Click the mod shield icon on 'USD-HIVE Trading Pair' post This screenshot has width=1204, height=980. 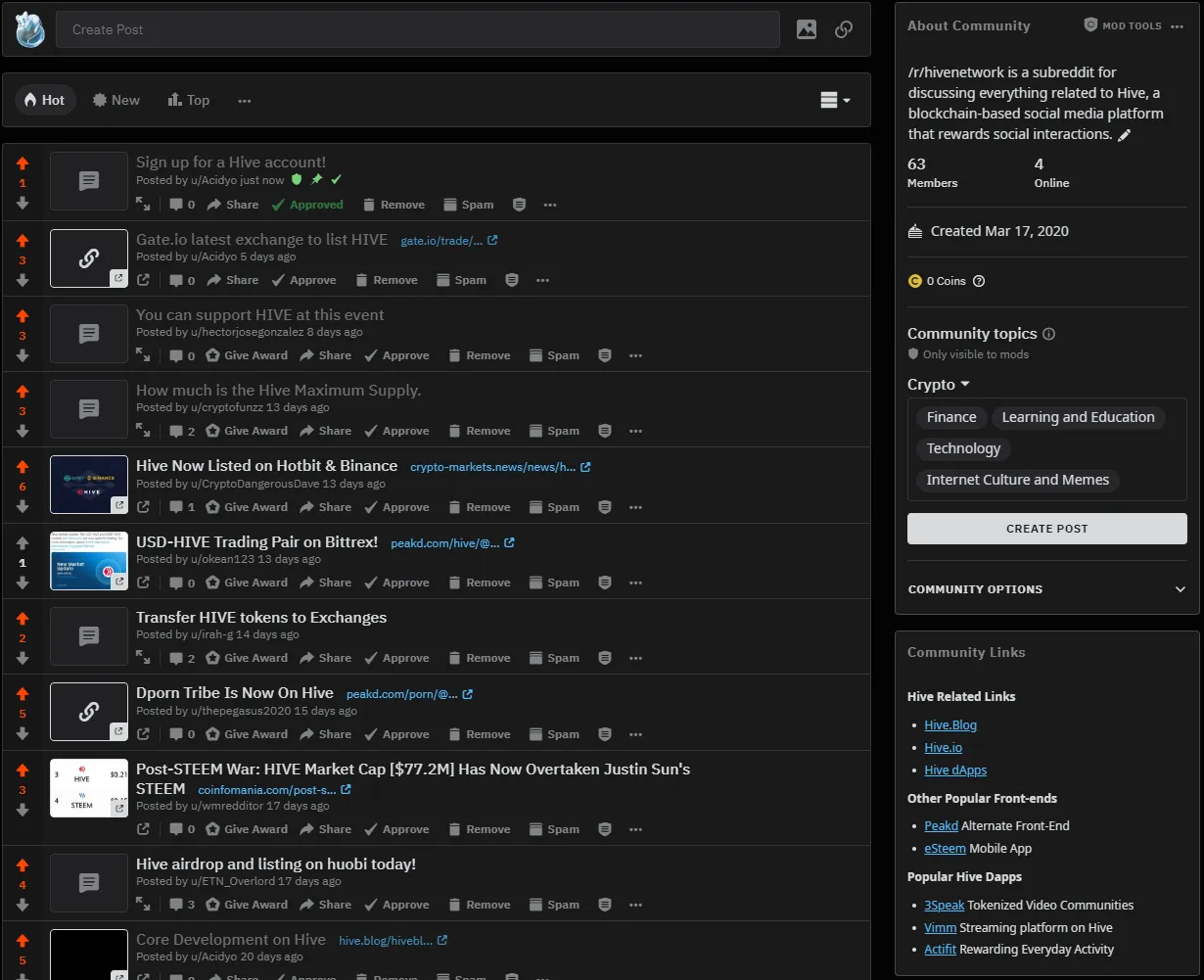(605, 583)
